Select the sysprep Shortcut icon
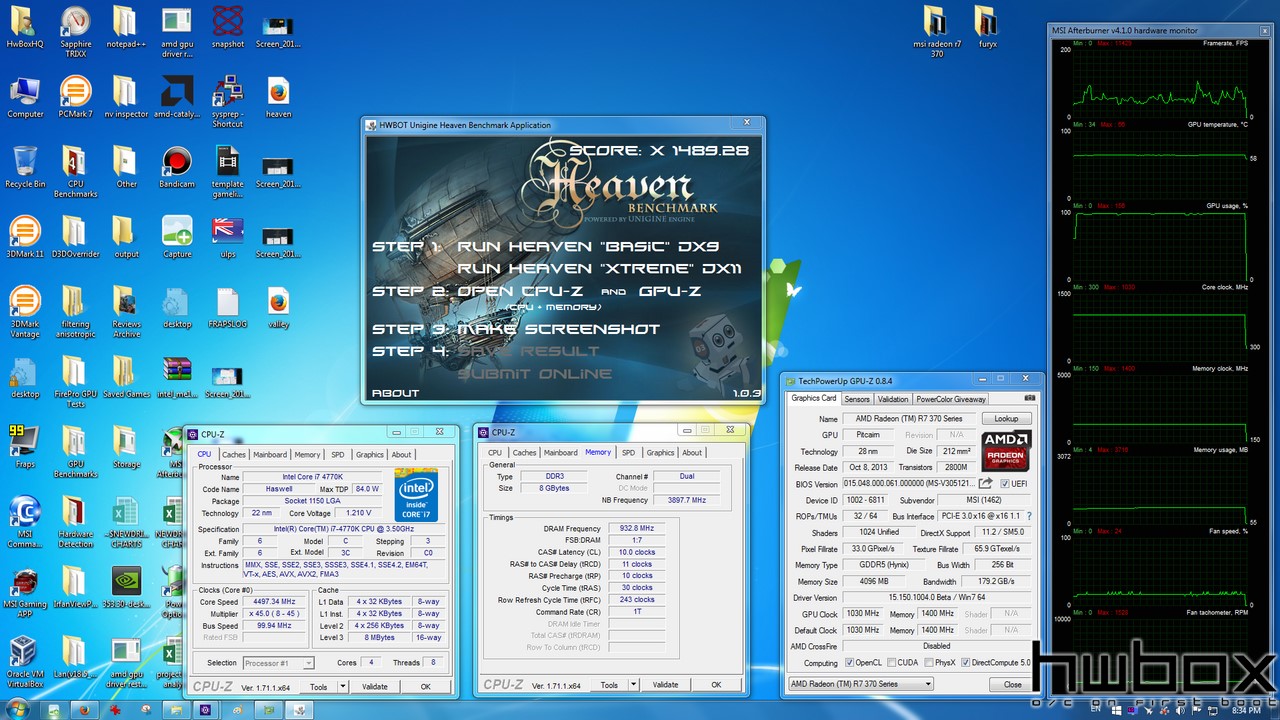This screenshot has height=720, width=1280. [x=228, y=102]
